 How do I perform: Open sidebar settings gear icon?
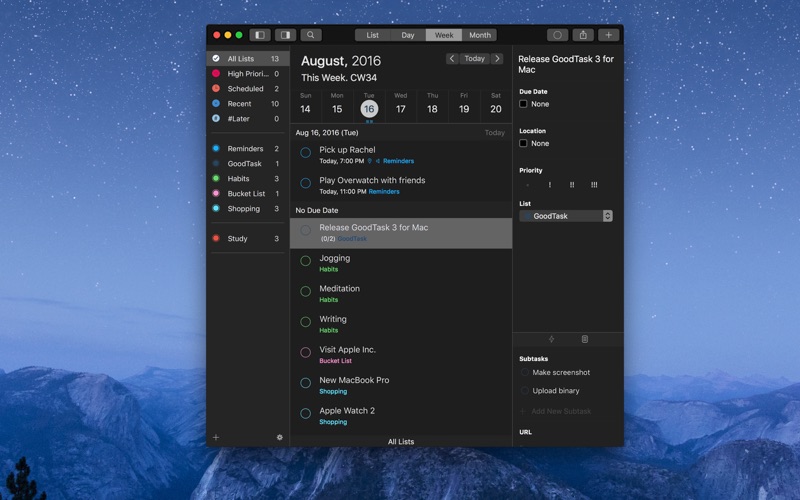[x=279, y=437]
